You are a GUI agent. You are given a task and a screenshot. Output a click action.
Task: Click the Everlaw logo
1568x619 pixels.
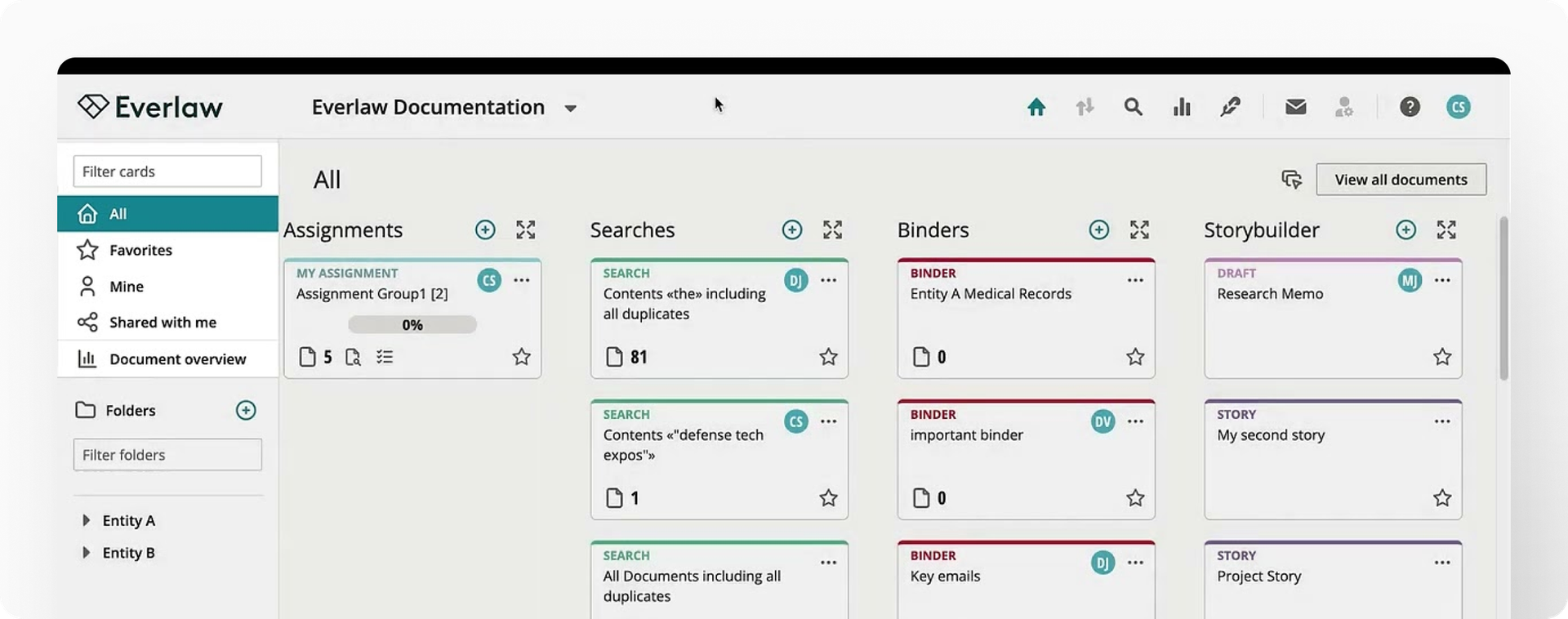click(150, 107)
